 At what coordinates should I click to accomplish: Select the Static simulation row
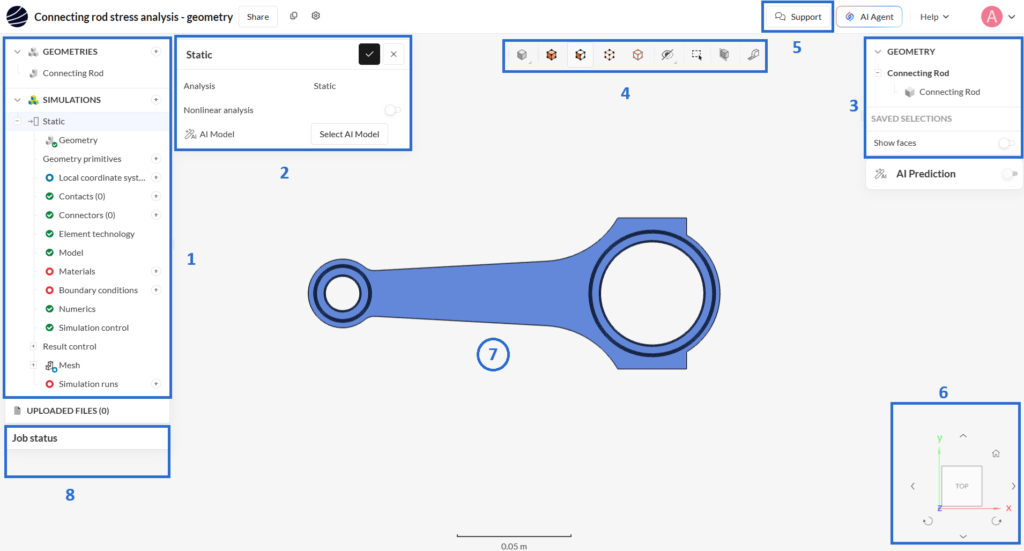pyautogui.click(x=87, y=121)
